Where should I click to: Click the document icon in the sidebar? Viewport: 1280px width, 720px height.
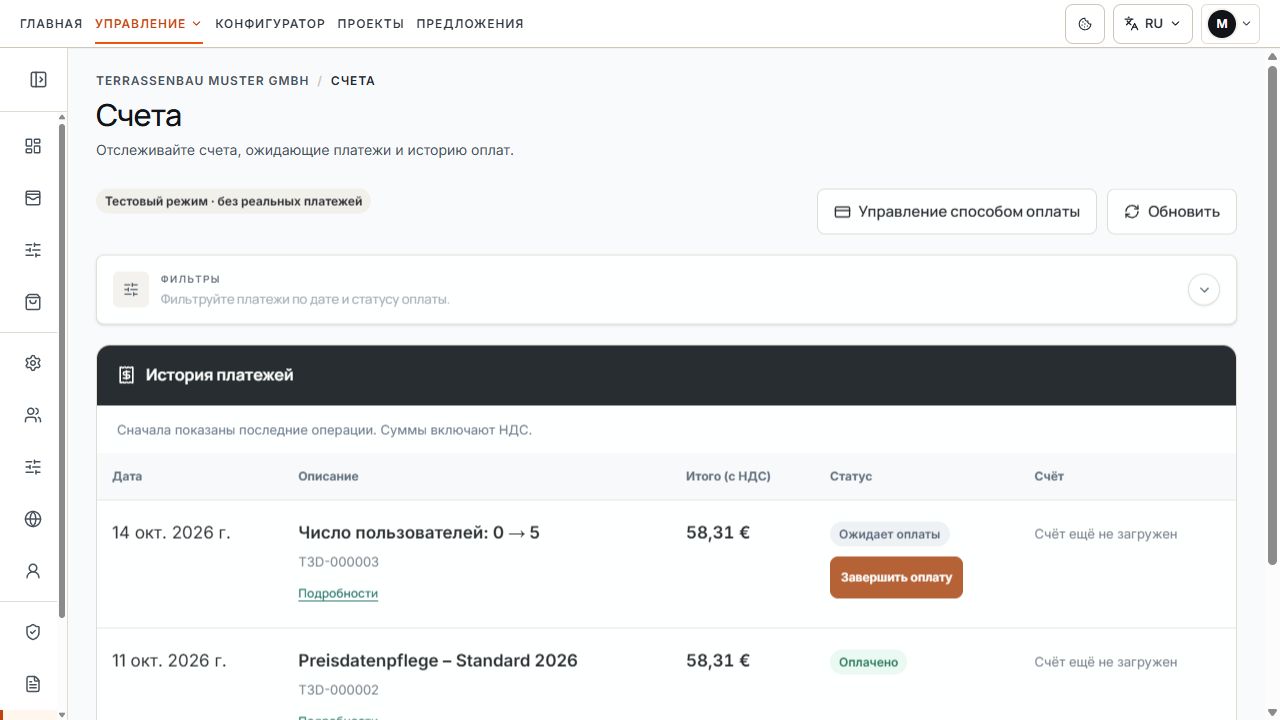point(33,684)
